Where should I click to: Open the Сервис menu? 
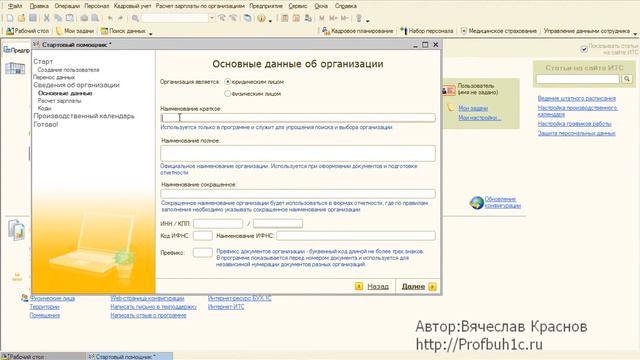pos(298,6)
